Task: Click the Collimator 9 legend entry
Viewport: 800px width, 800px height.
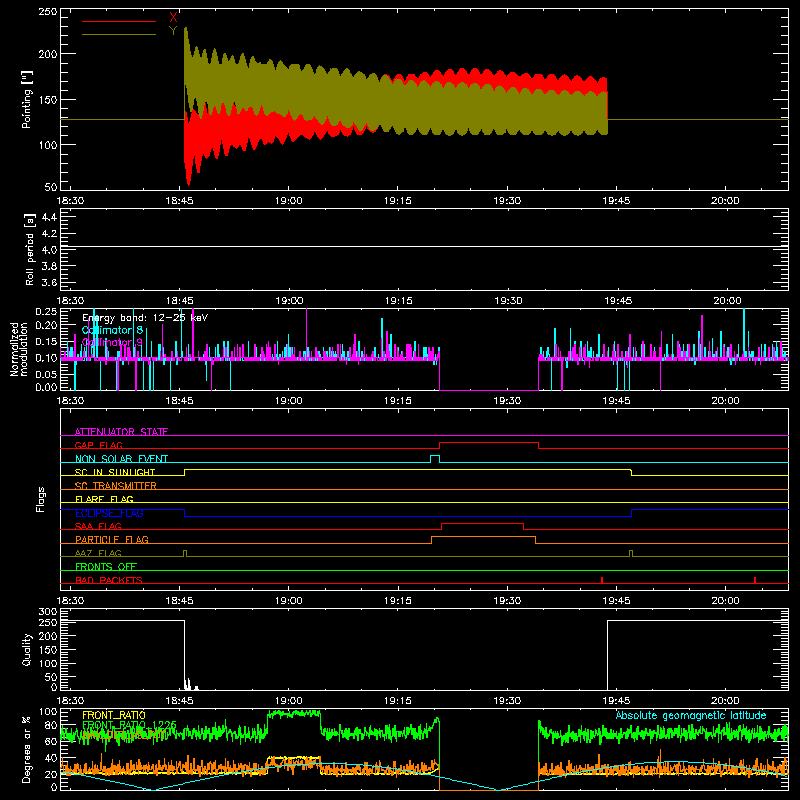Action: tap(112, 342)
